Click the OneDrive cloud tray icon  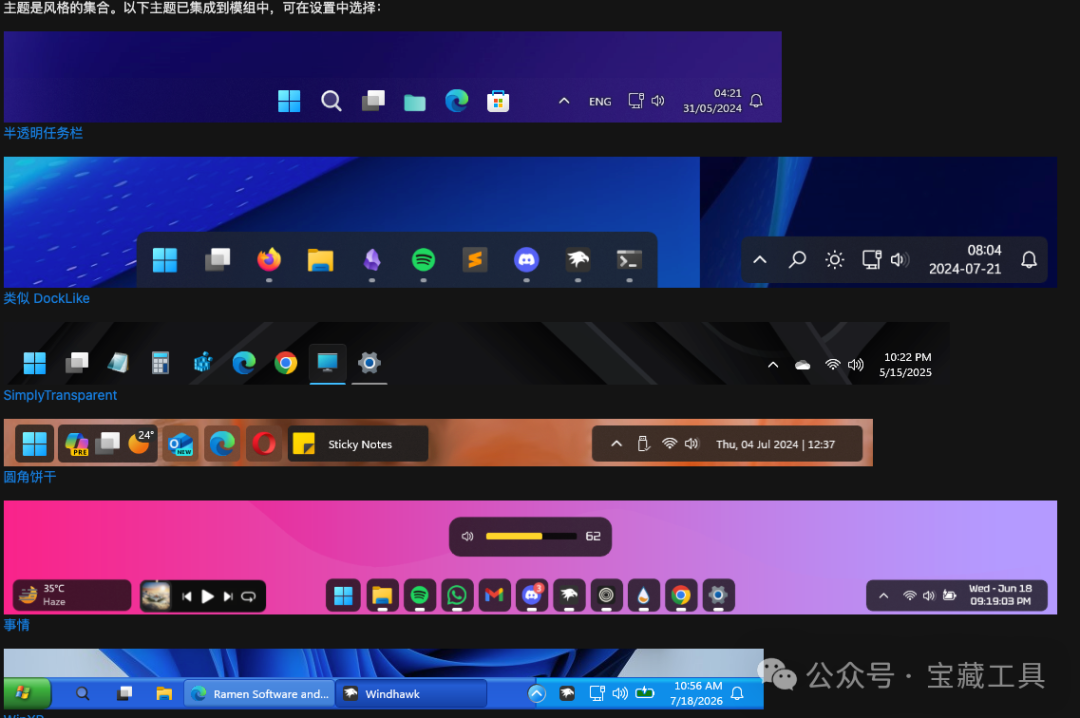tap(802, 365)
